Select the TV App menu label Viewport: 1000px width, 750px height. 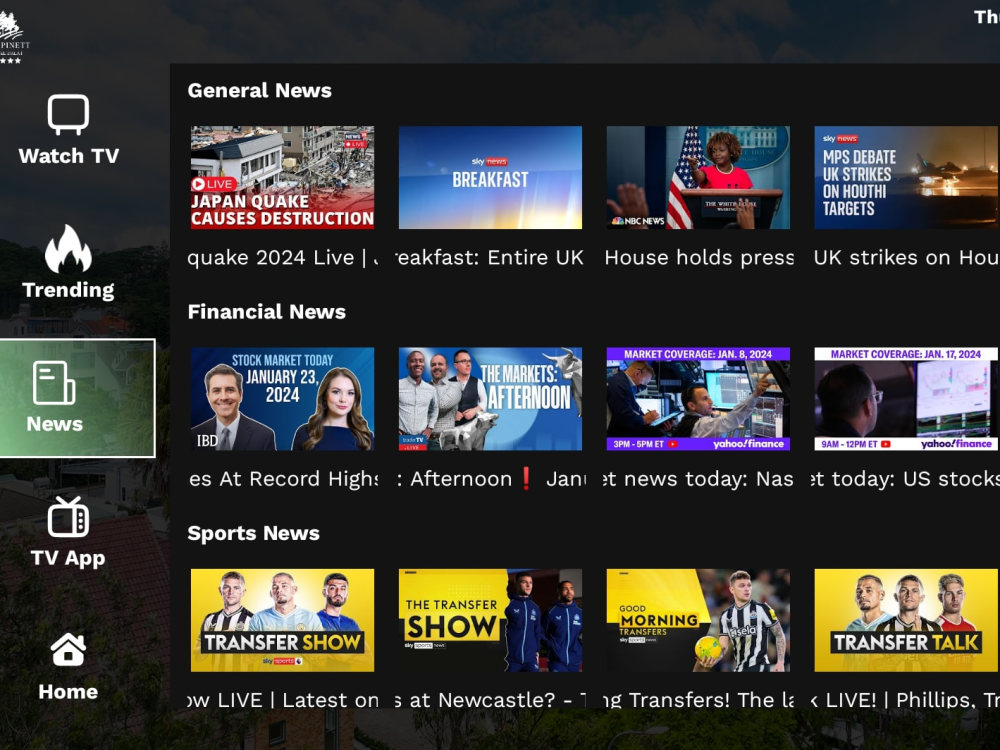pos(68,558)
